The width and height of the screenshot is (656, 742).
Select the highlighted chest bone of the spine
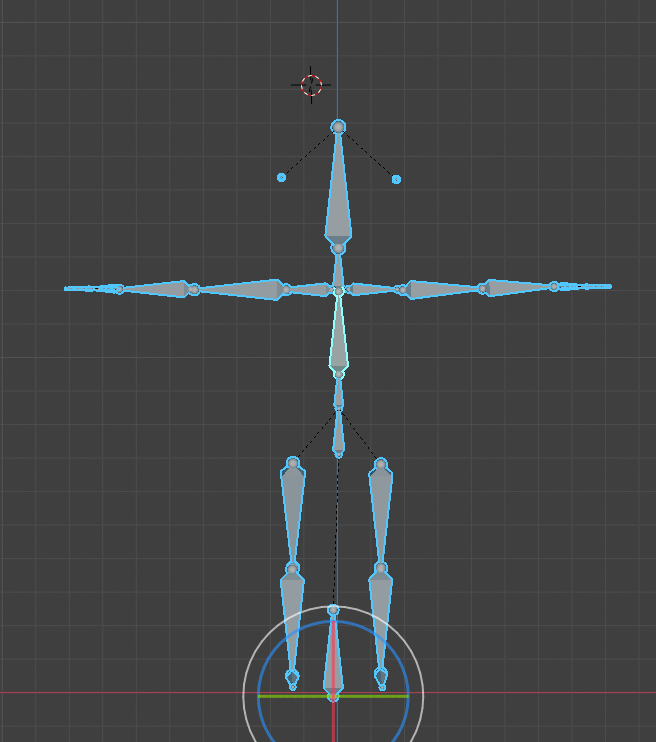pos(338,336)
